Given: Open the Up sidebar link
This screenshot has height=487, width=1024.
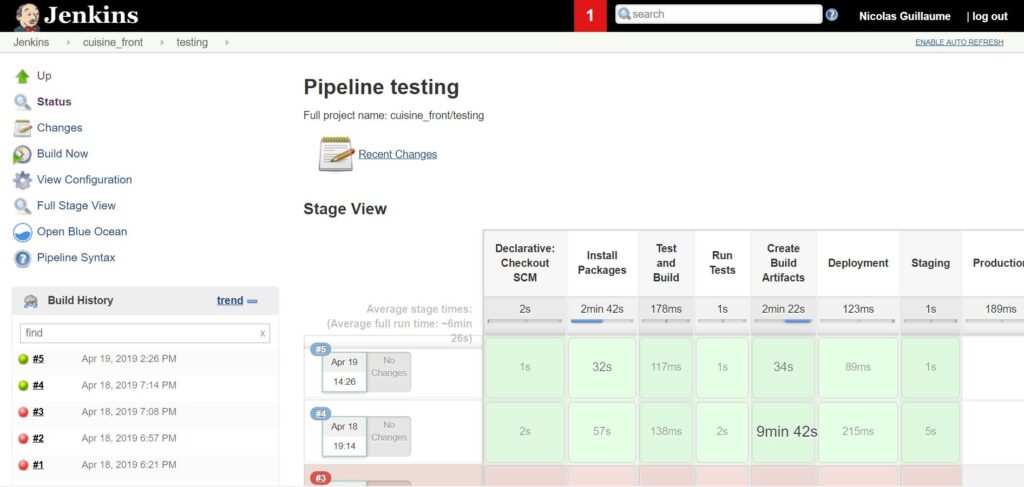Looking at the screenshot, I should point(44,76).
